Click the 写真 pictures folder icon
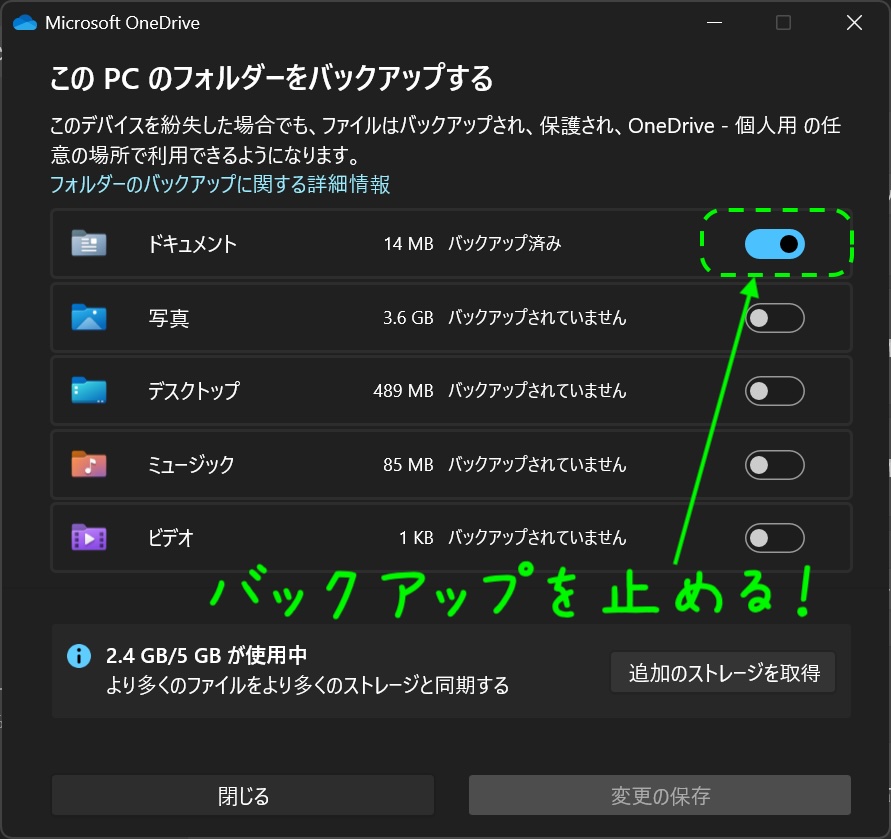 click(x=89, y=317)
